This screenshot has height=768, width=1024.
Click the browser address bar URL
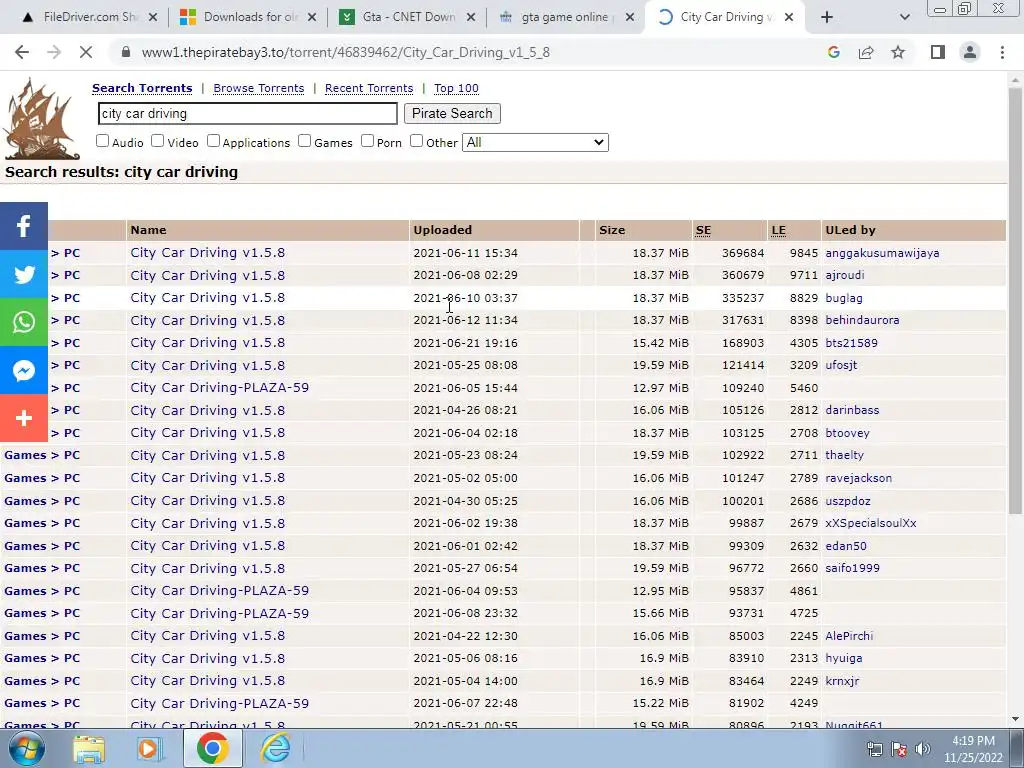[x=345, y=52]
